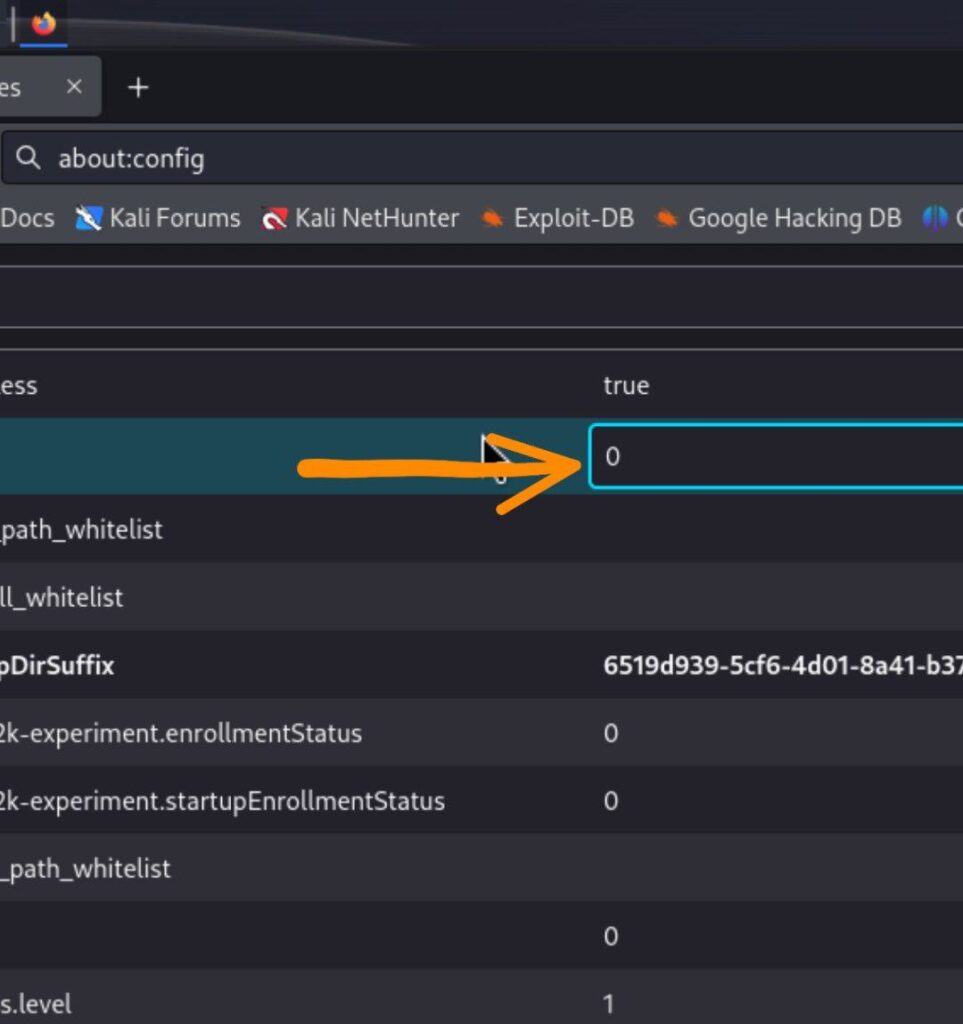
Task: Select the 'true' value in the top row
Action: [x=626, y=385]
